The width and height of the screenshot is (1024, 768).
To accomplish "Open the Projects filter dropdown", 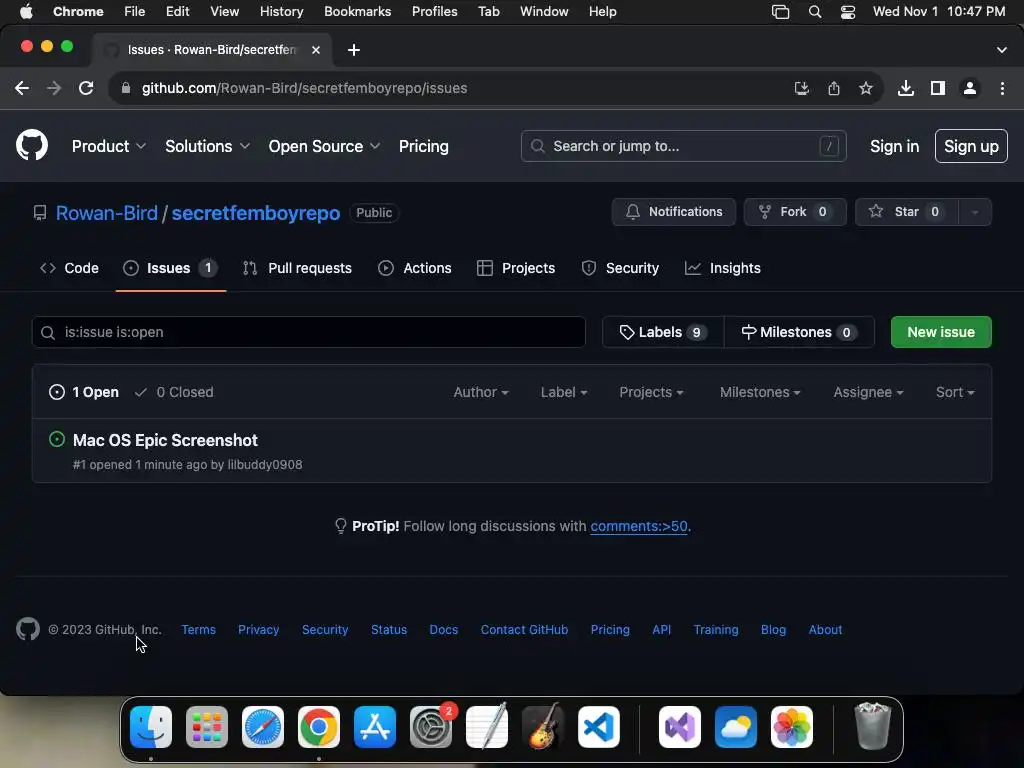I will pyautogui.click(x=651, y=392).
